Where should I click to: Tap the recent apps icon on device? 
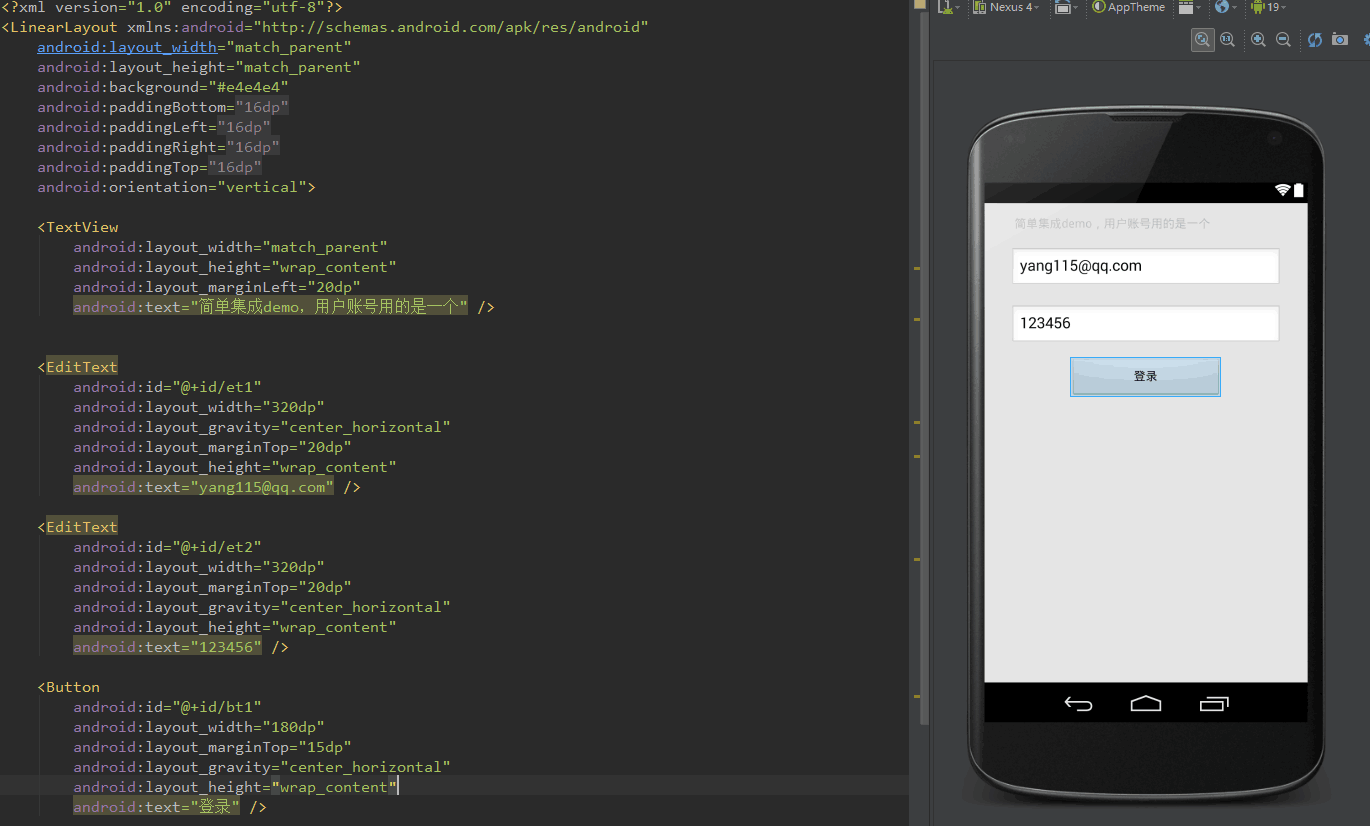pyautogui.click(x=1214, y=704)
